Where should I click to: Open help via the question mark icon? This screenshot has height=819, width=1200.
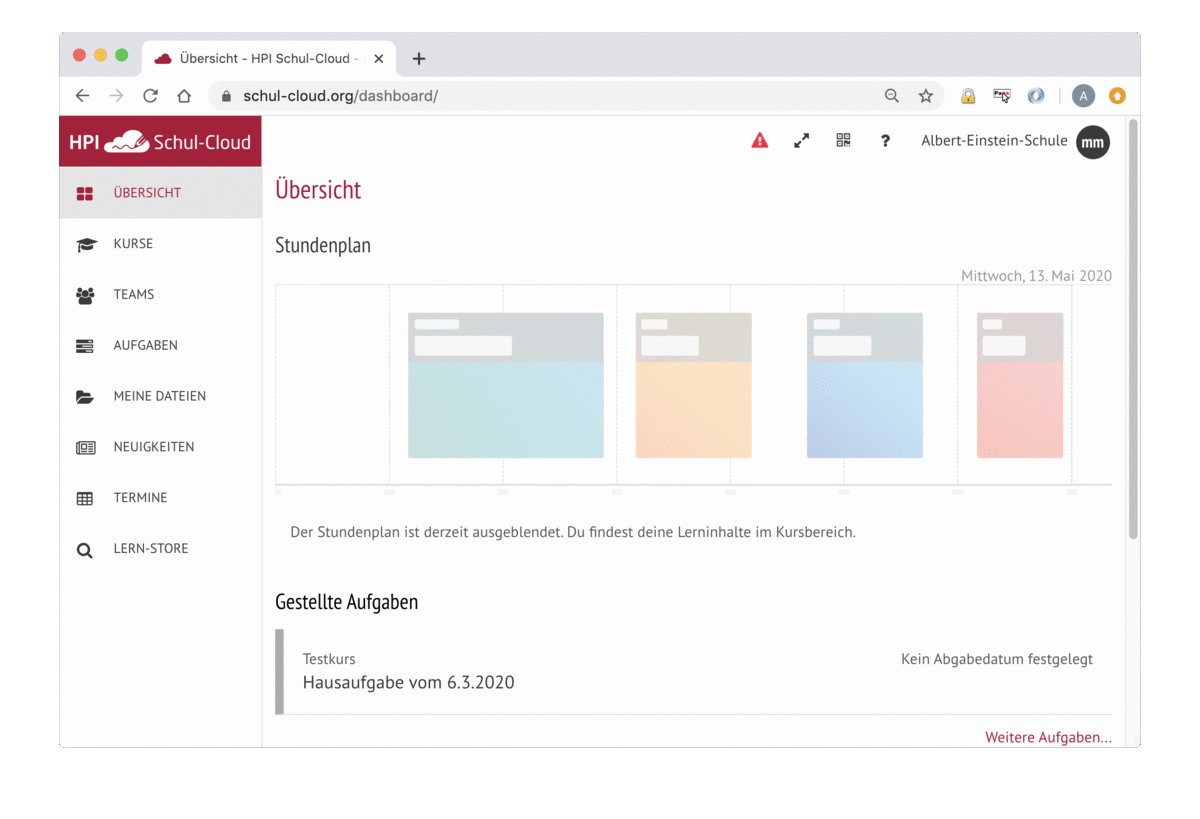pos(885,141)
